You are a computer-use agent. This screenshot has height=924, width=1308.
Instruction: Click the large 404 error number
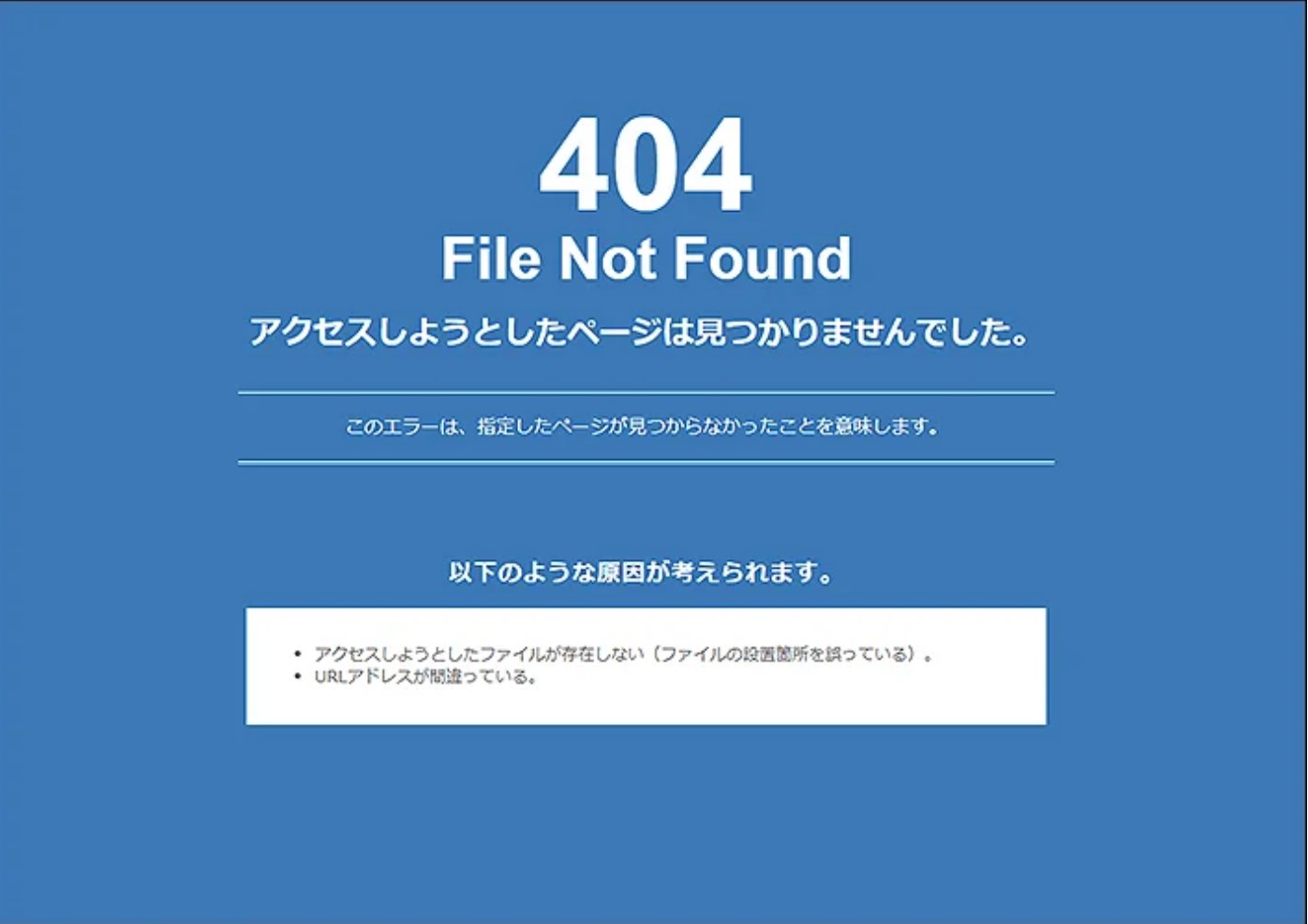coord(646,165)
